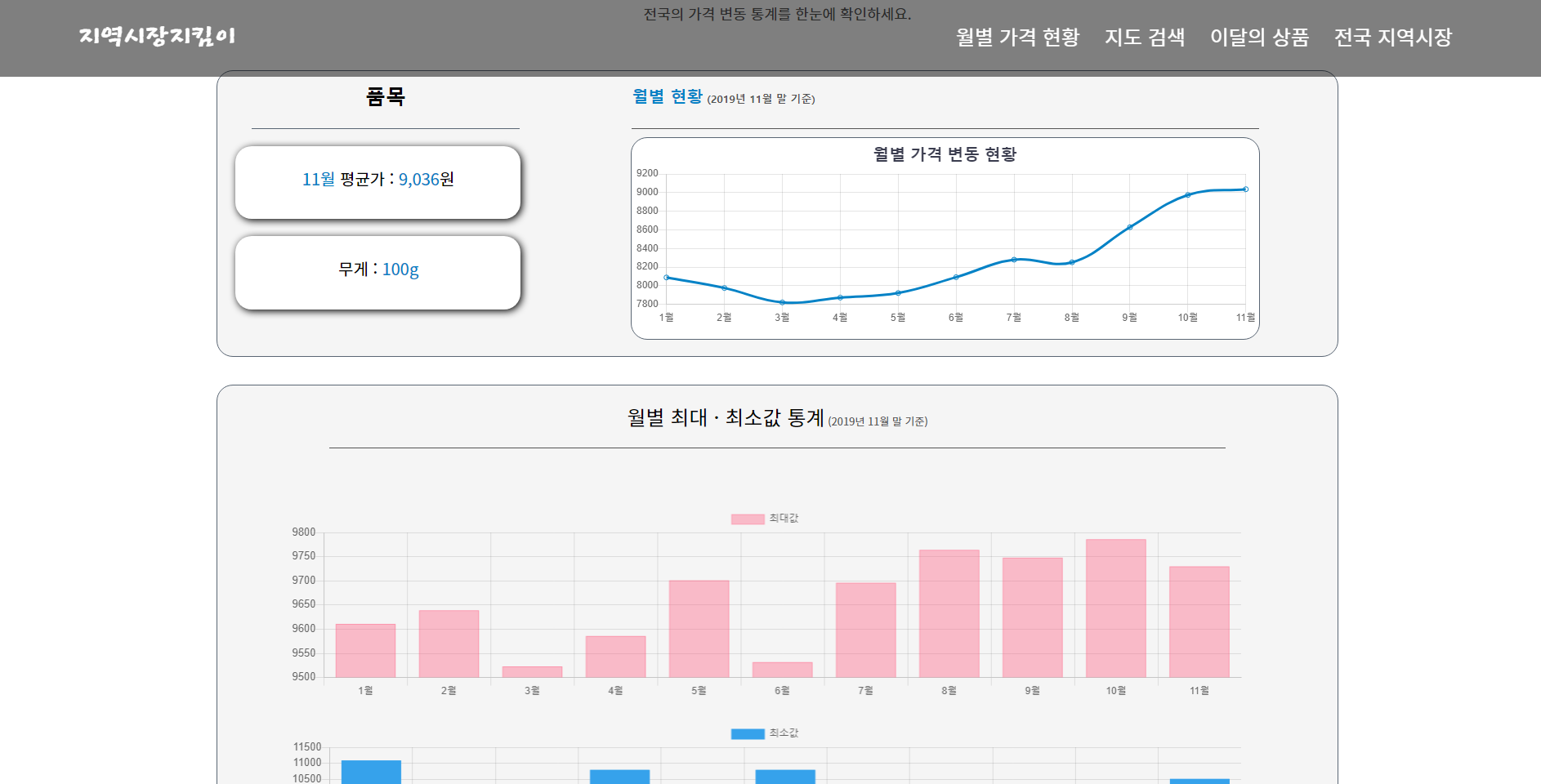Click the 11월 pink maximum bar
The image size is (1541, 784).
click(x=1199, y=621)
